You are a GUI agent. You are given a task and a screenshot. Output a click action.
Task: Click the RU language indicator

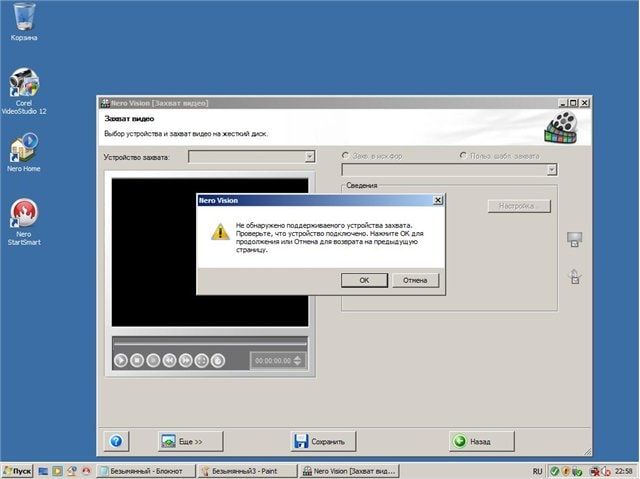pyautogui.click(x=538, y=471)
